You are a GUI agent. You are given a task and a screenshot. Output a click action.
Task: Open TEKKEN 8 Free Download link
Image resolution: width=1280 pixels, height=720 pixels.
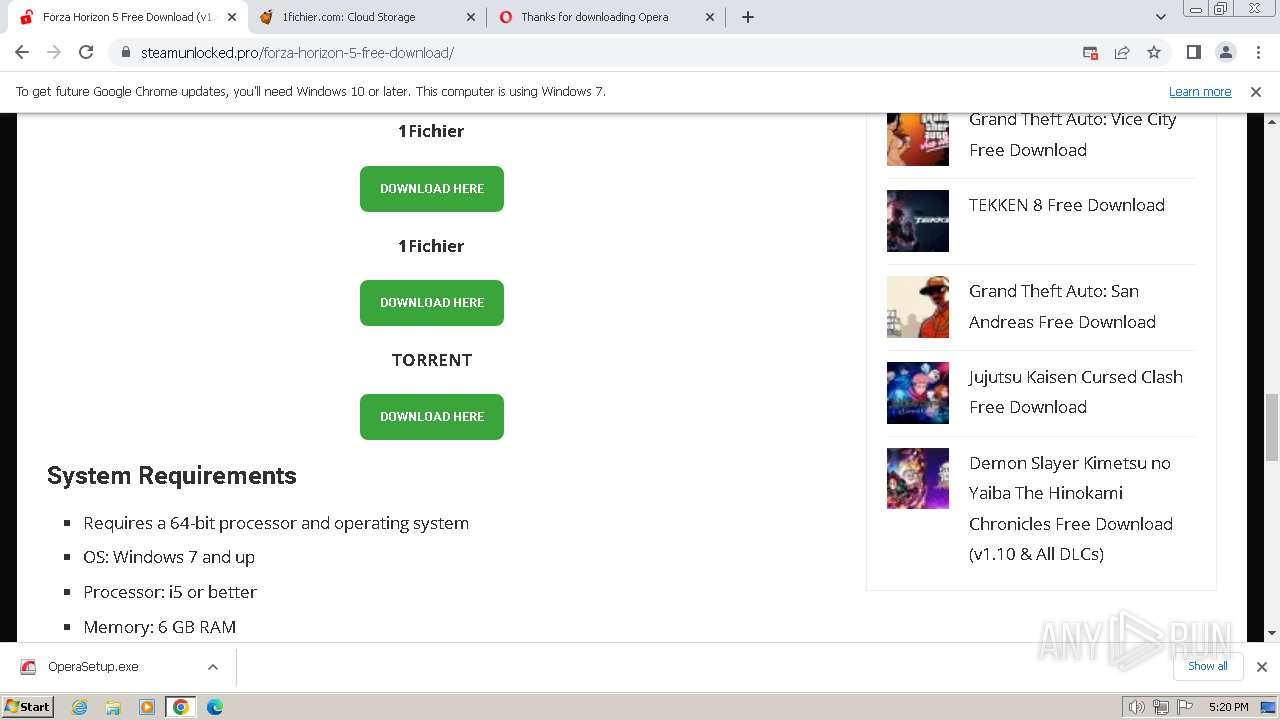1066,205
